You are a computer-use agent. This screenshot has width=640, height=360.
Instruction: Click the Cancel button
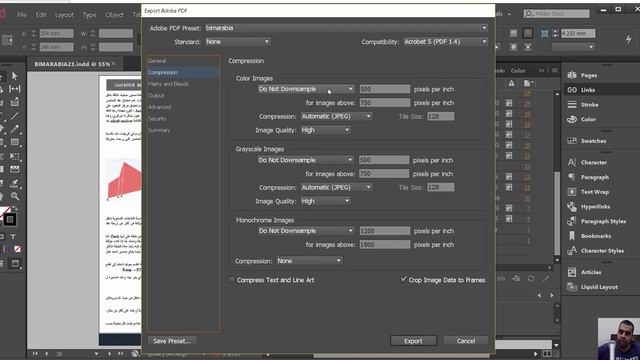[466, 341]
